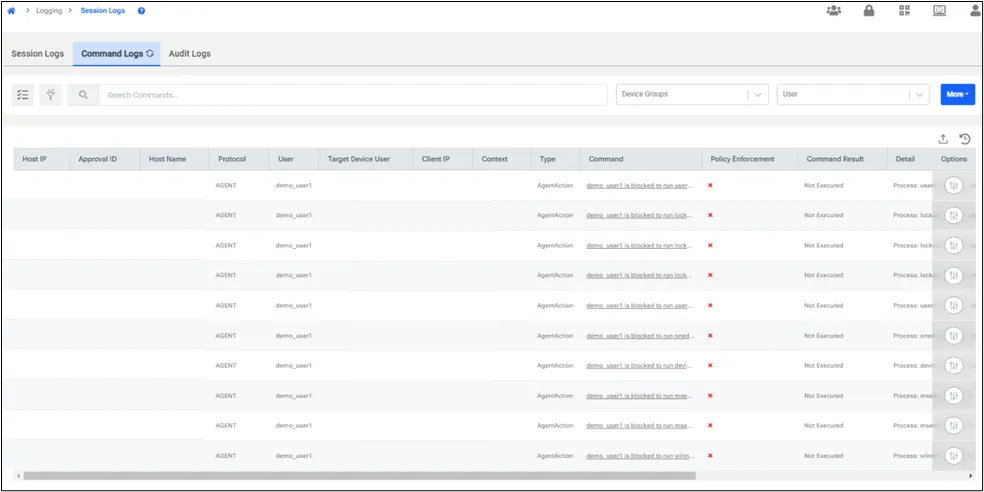Click the flashlight filter icon beside search
984x492 pixels.
[x=51, y=95]
